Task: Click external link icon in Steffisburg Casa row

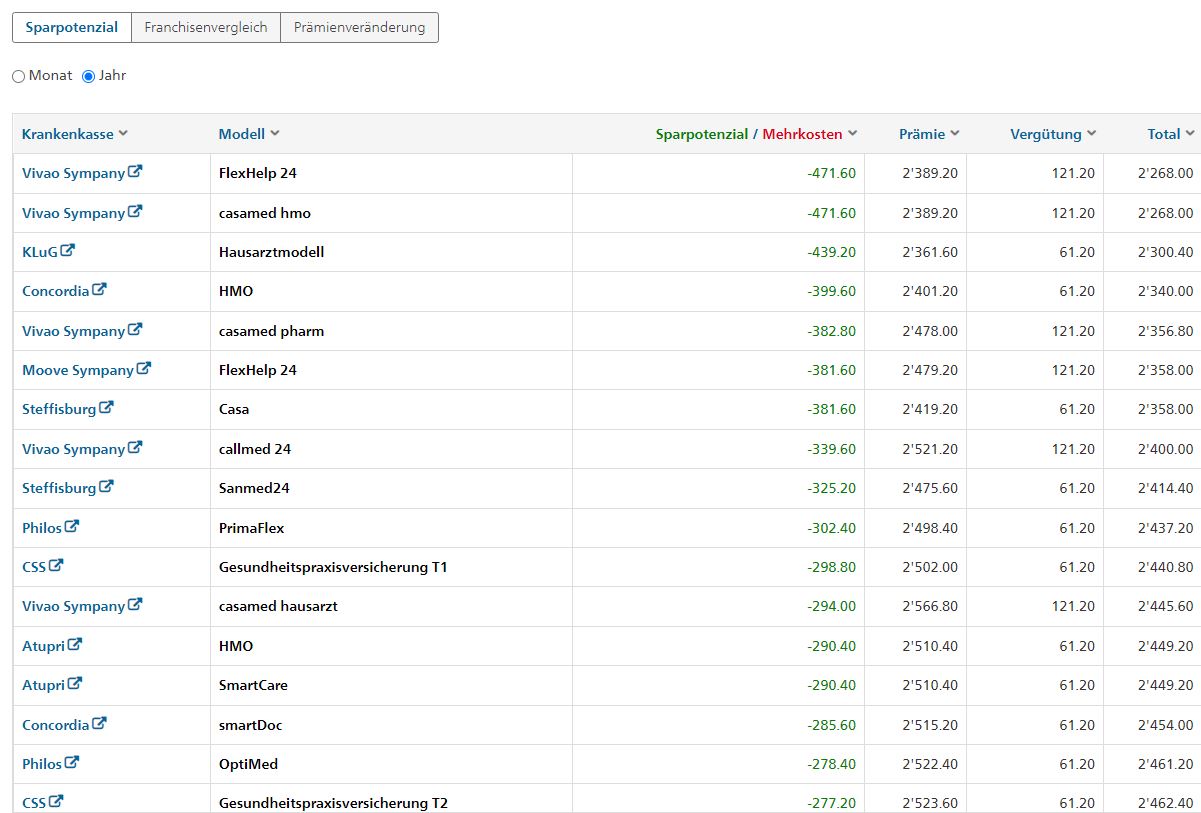Action: (x=107, y=408)
